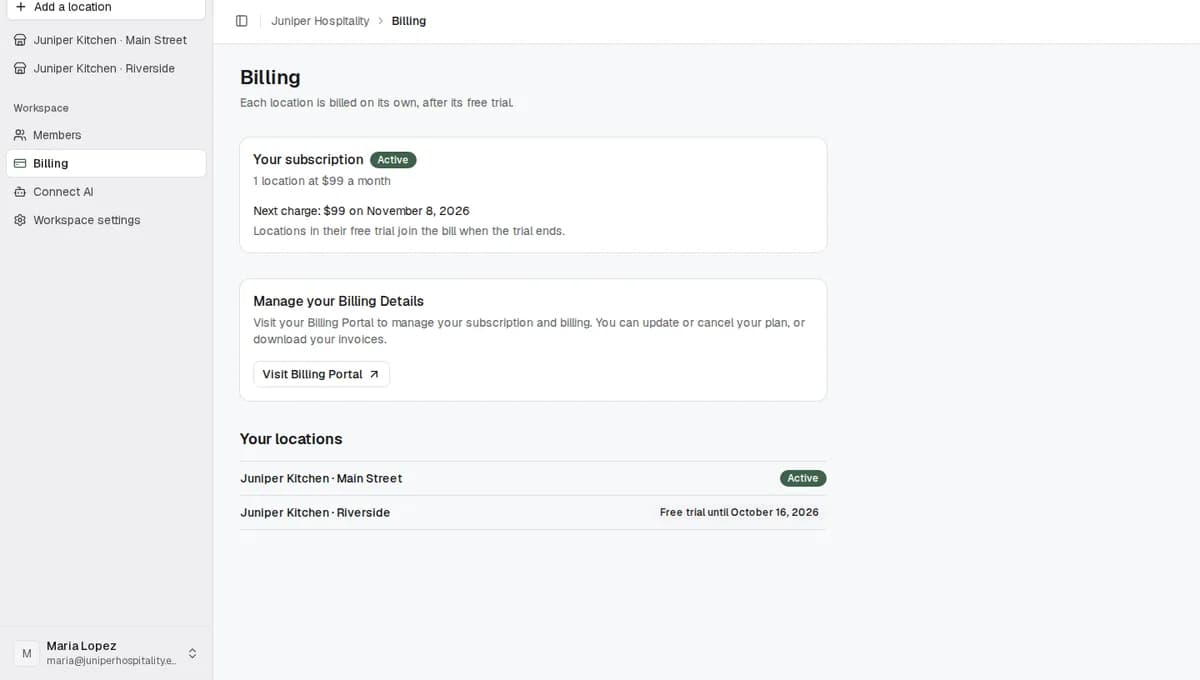
Task: Click the Add a location button
Action: (x=106, y=7)
